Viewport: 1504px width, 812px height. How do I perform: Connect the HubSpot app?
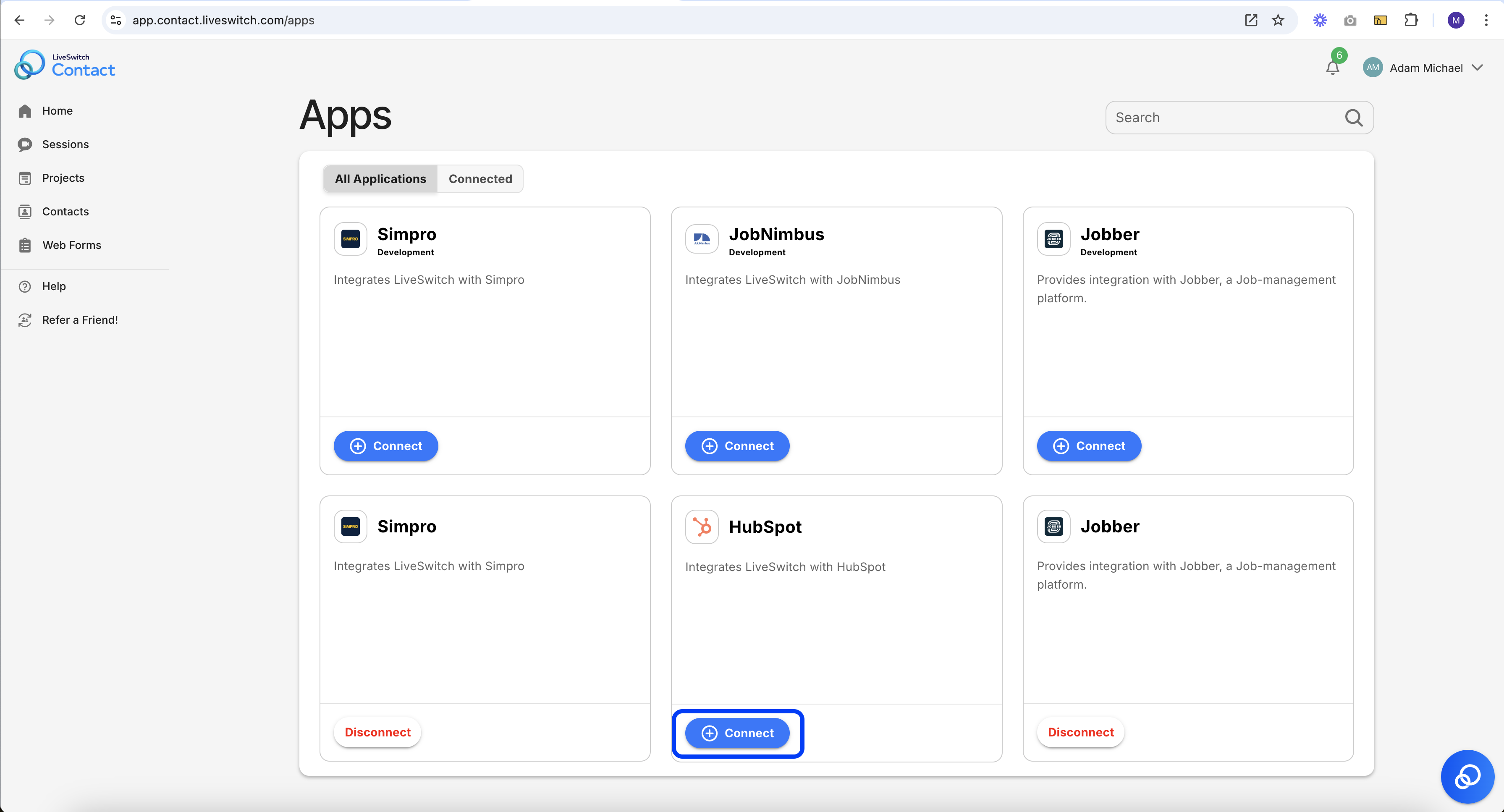coord(737,733)
